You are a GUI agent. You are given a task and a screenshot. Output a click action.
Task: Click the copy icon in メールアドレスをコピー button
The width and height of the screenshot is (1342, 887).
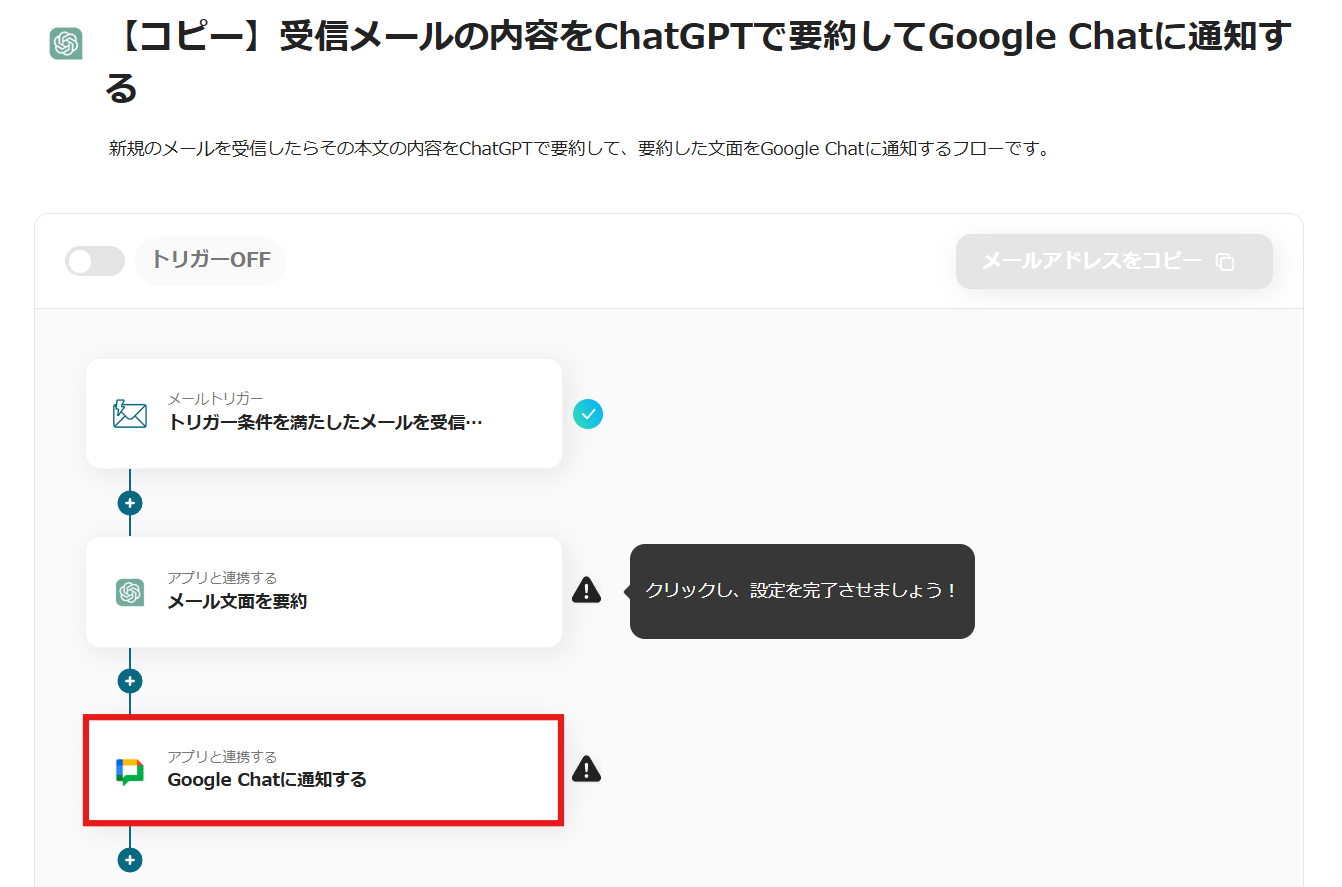1225,262
